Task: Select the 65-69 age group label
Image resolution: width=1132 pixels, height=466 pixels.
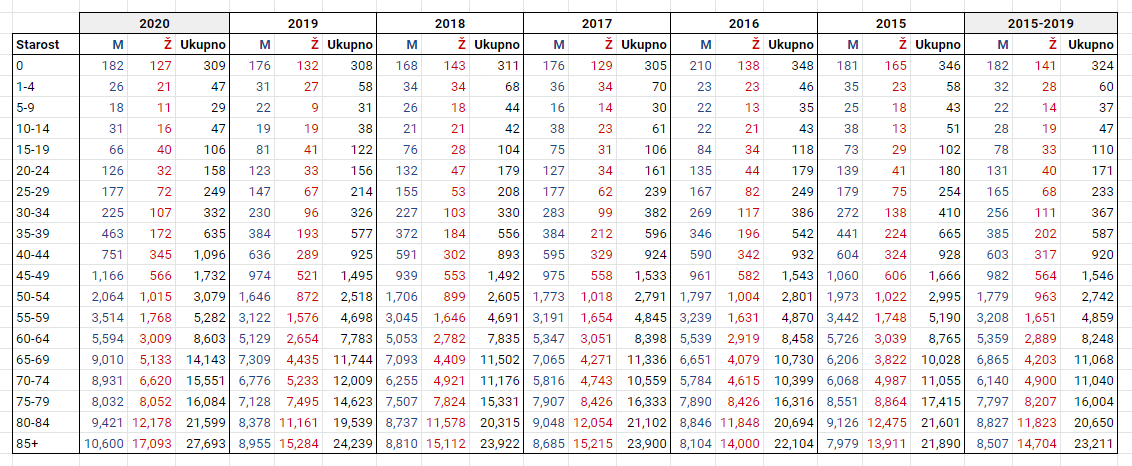Action: coord(31,359)
